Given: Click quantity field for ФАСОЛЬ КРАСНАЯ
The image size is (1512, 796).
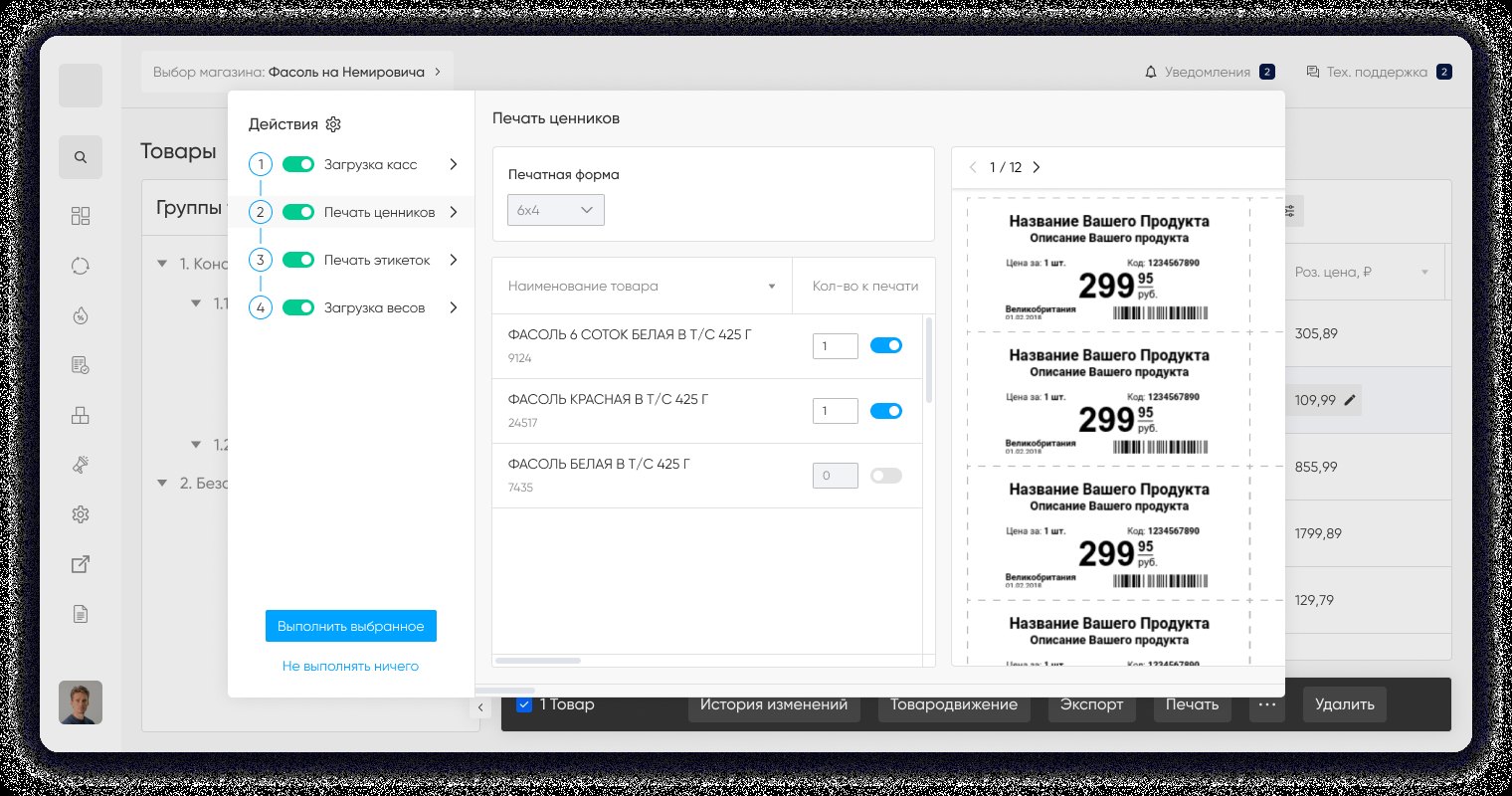Looking at the screenshot, I should [836, 411].
